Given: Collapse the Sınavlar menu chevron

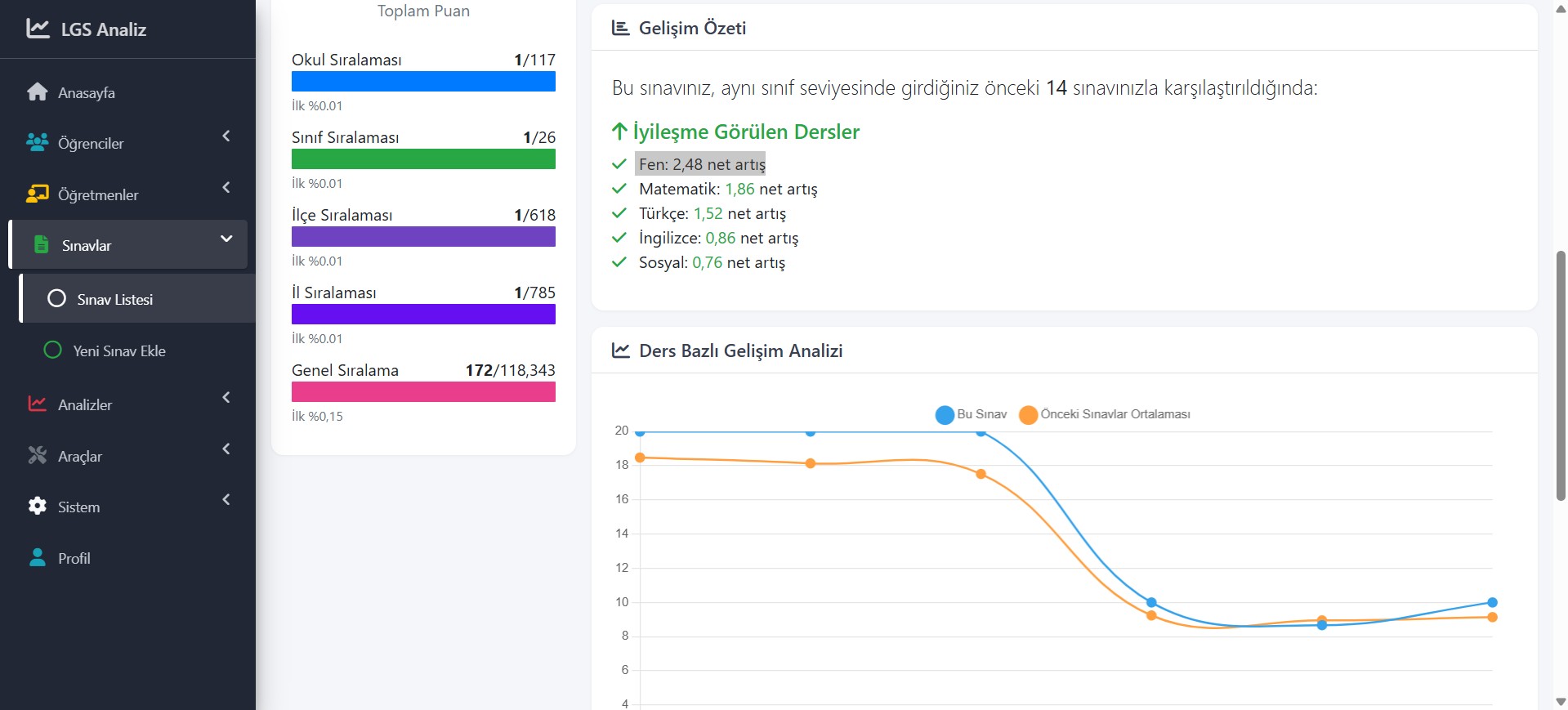Looking at the screenshot, I should click(x=226, y=239).
